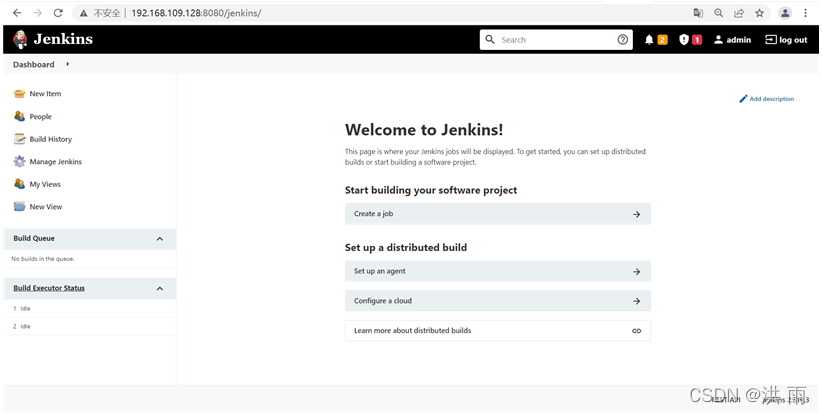Open Manage Jenkins sidebar entry
The height and width of the screenshot is (414, 822).
click(x=56, y=161)
